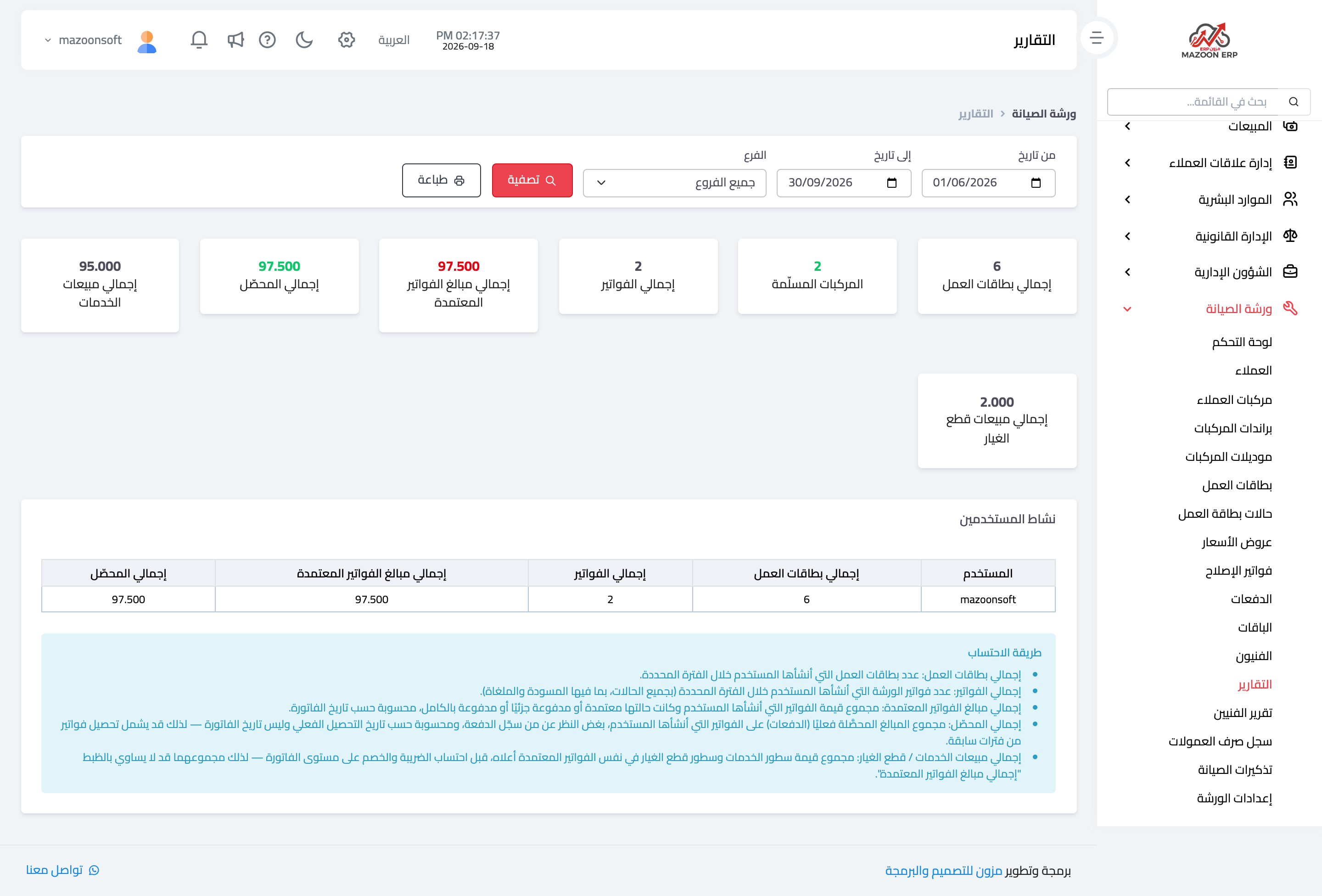Click the المركبات المسلّمة card
The width and height of the screenshot is (1322, 896).
(x=817, y=276)
